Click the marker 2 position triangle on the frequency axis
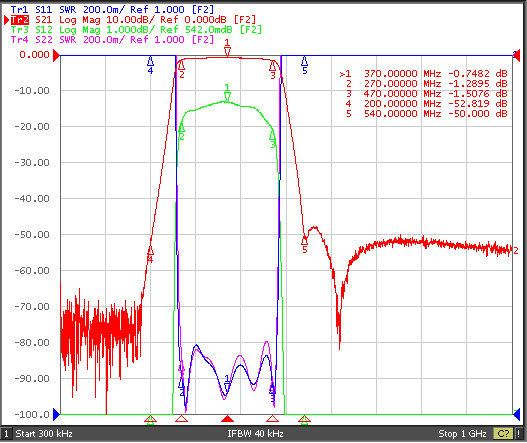This screenshot has width=527, height=443. point(182,418)
